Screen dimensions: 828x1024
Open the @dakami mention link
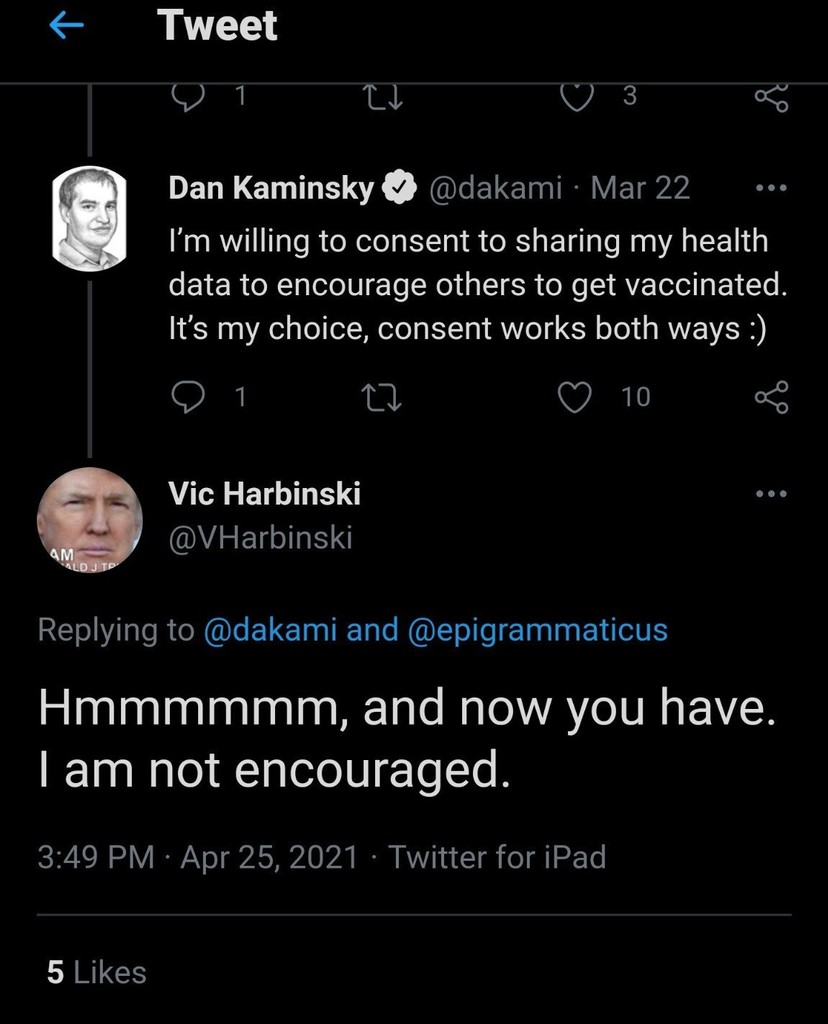[269, 630]
